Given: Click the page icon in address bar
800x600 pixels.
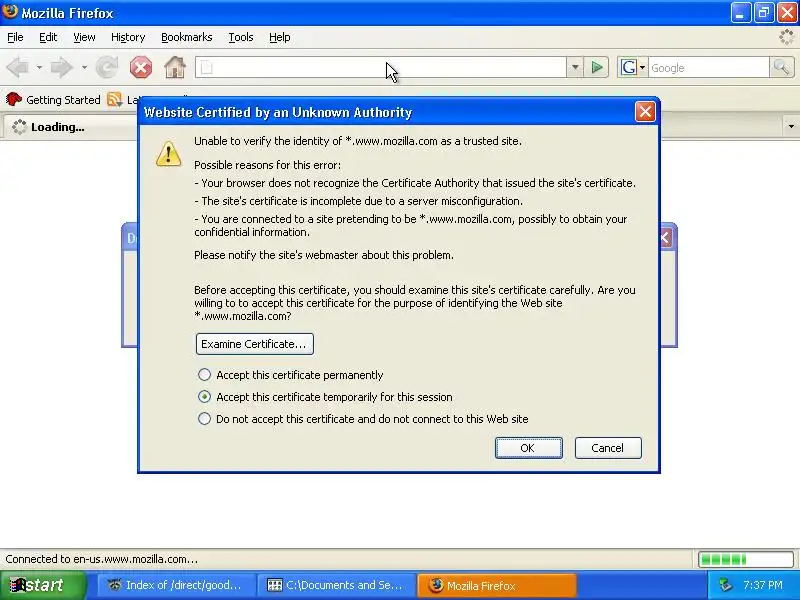Looking at the screenshot, I should tap(206, 67).
